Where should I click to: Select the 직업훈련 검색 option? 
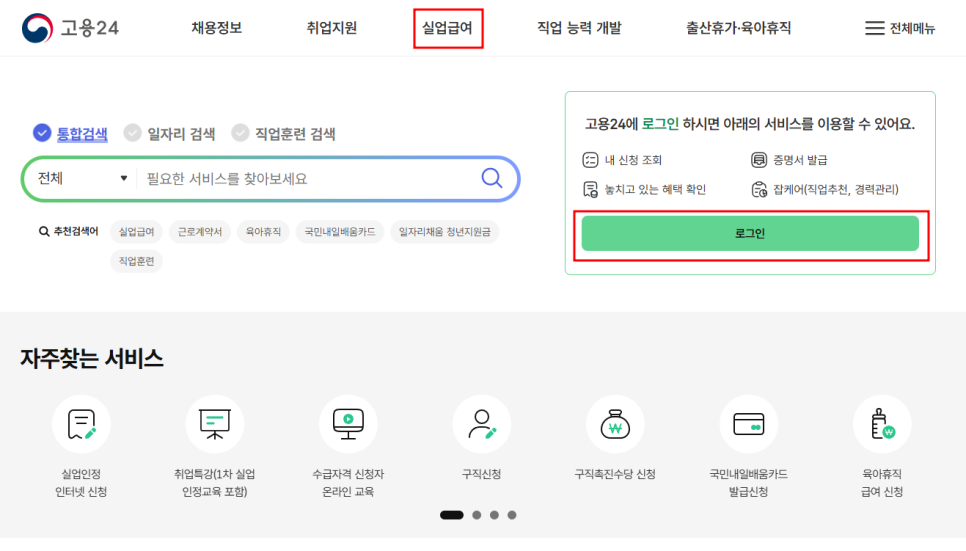tap(283, 134)
